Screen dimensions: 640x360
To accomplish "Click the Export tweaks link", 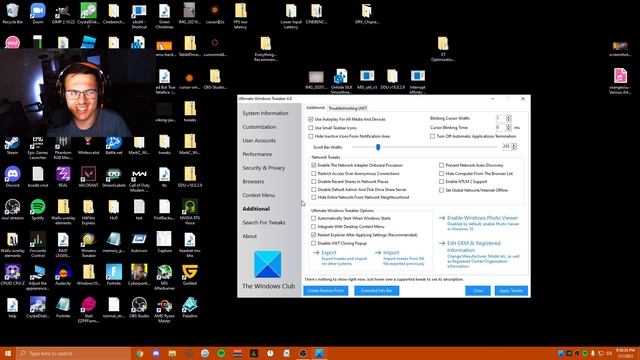I will [x=329, y=253].
